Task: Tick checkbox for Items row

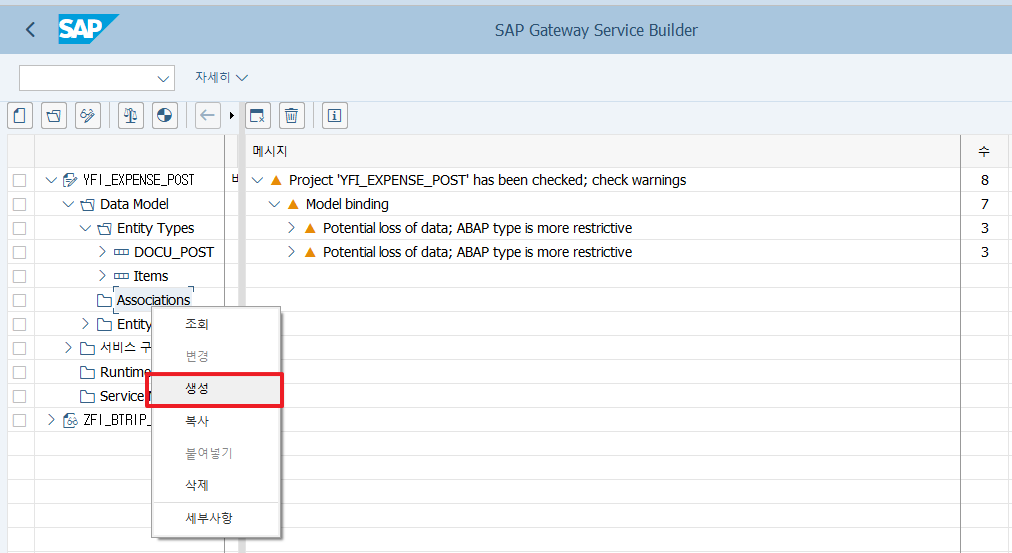Action: coord(19,276)
